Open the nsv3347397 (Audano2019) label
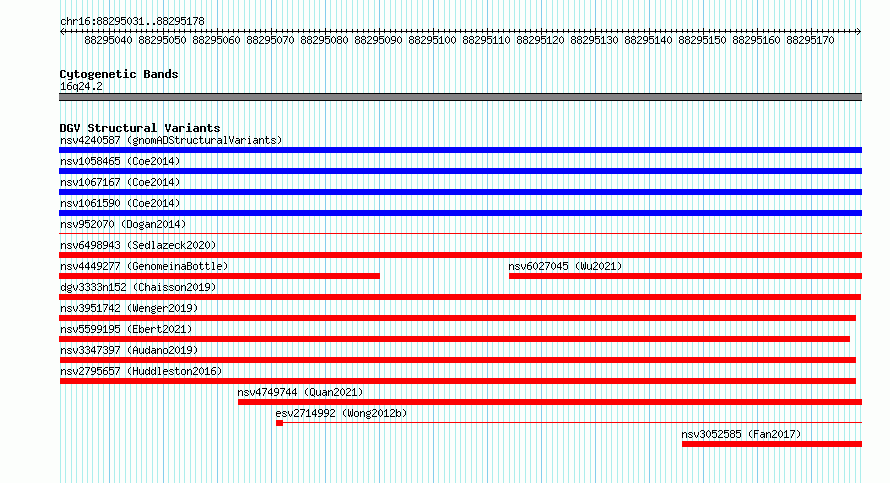 point(129,350)
